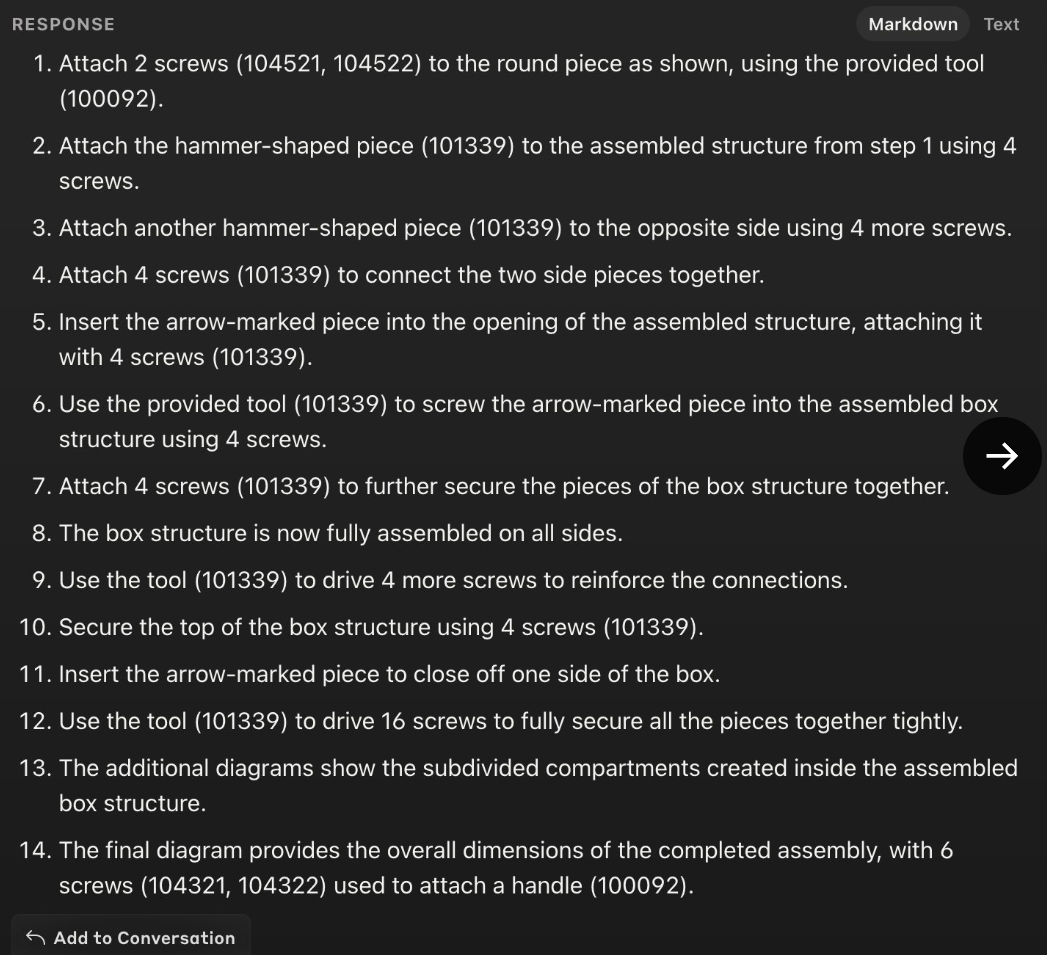Click the Add to Conversation button
The width and height of the screenshot is (1047, 955).
pos(144,938)
